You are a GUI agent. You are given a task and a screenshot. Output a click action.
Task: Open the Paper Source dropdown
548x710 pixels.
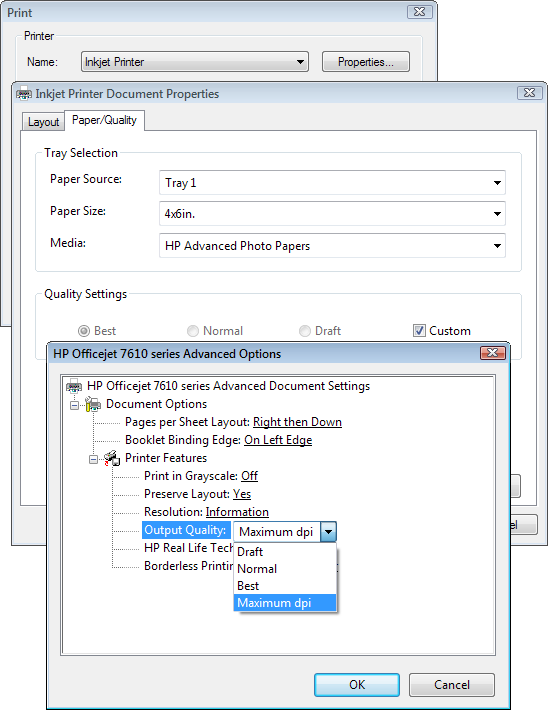[x=332, y=182]
